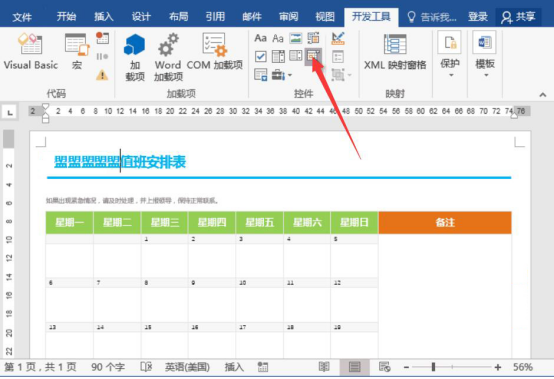Viewport: 554px width, 379px height.
Task: Collapse the ribbon with chevron
Action: [x=543, y=95]
